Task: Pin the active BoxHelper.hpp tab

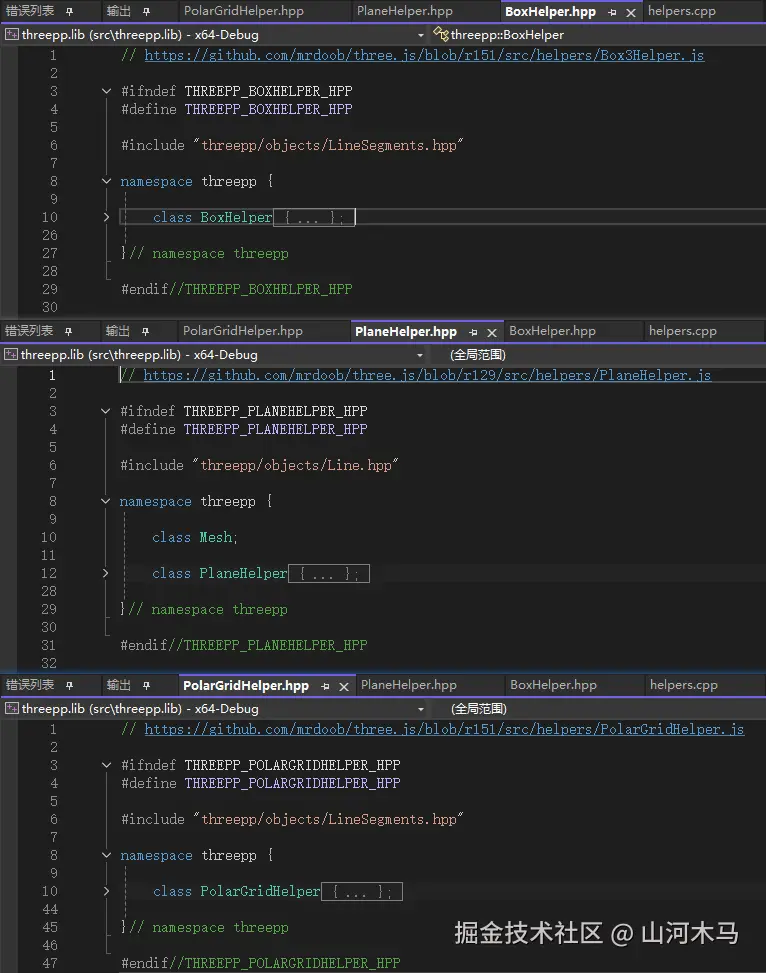Action: click(613, 12)
